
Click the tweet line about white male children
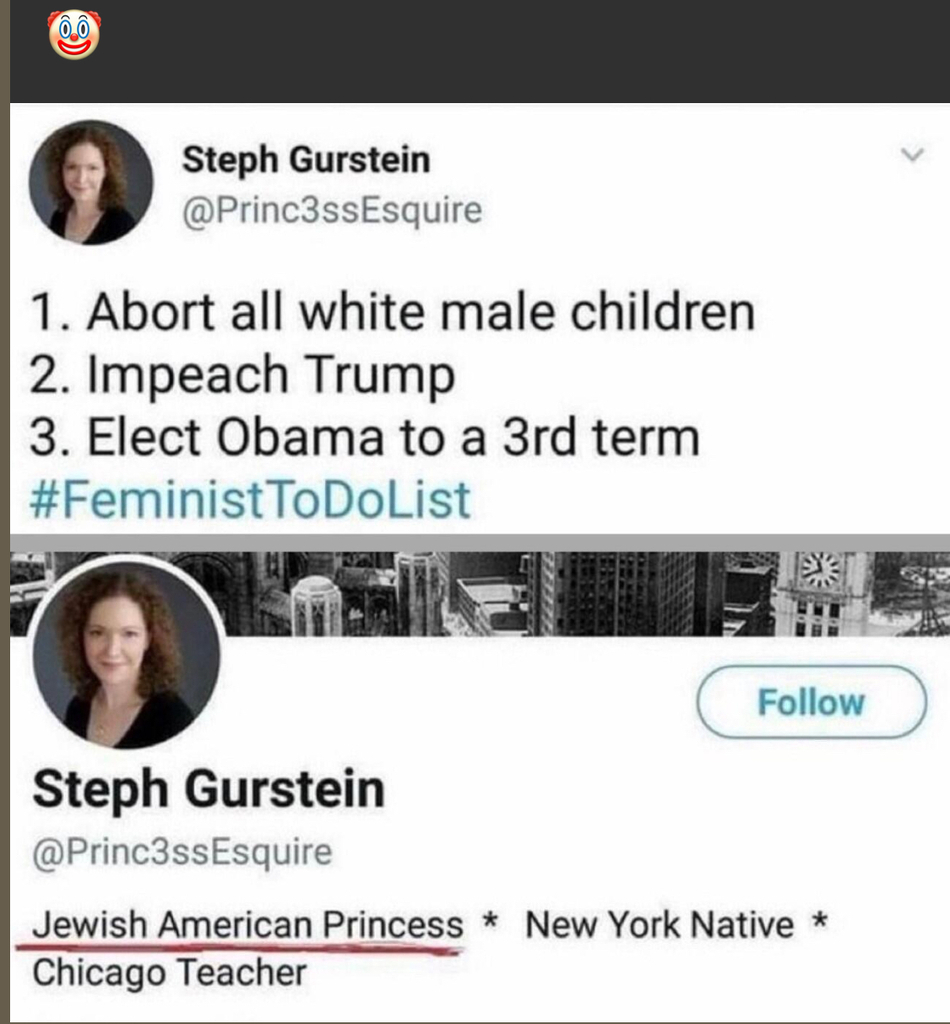pos(392,312)
